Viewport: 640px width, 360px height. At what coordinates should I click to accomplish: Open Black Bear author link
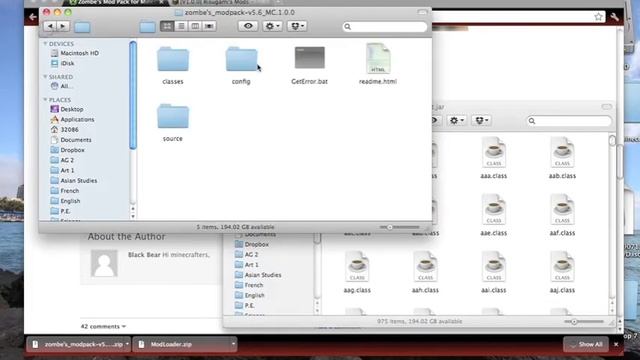pos(144,255)
